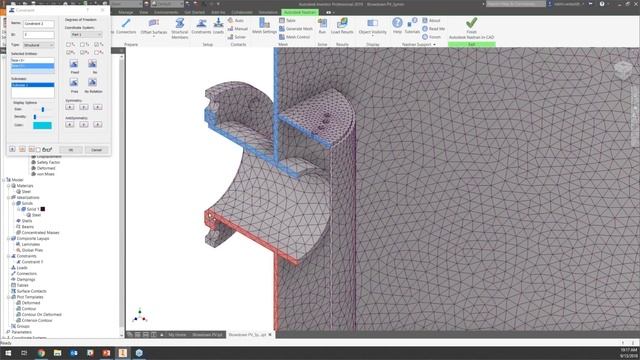Viewport: 640px width, 360px height.
Task: Choose Solver contacts option
Action: (237, 37)
